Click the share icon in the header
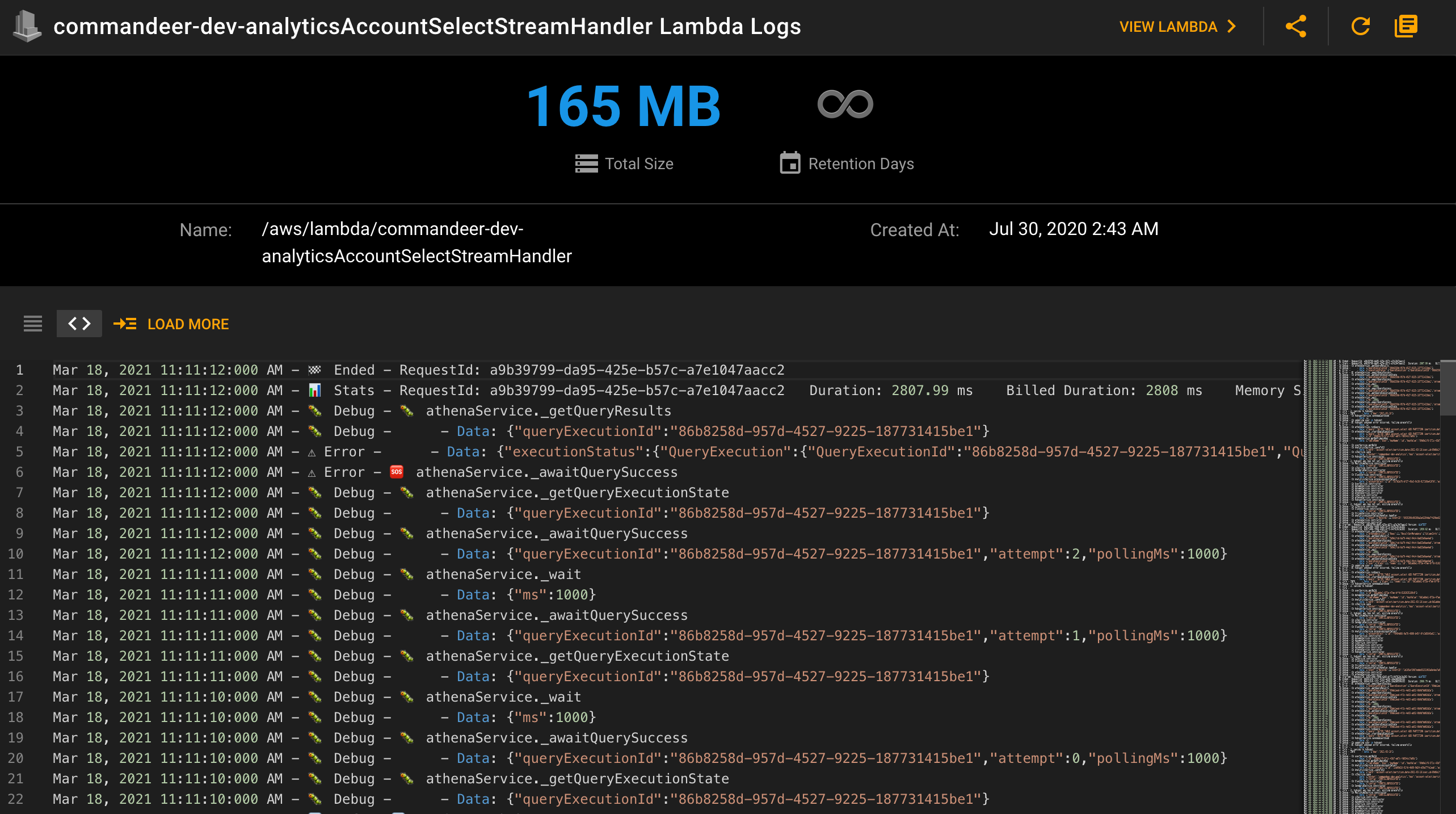Image resolution: width=1456 pixels, height=814 pixels. [1296, 27]
